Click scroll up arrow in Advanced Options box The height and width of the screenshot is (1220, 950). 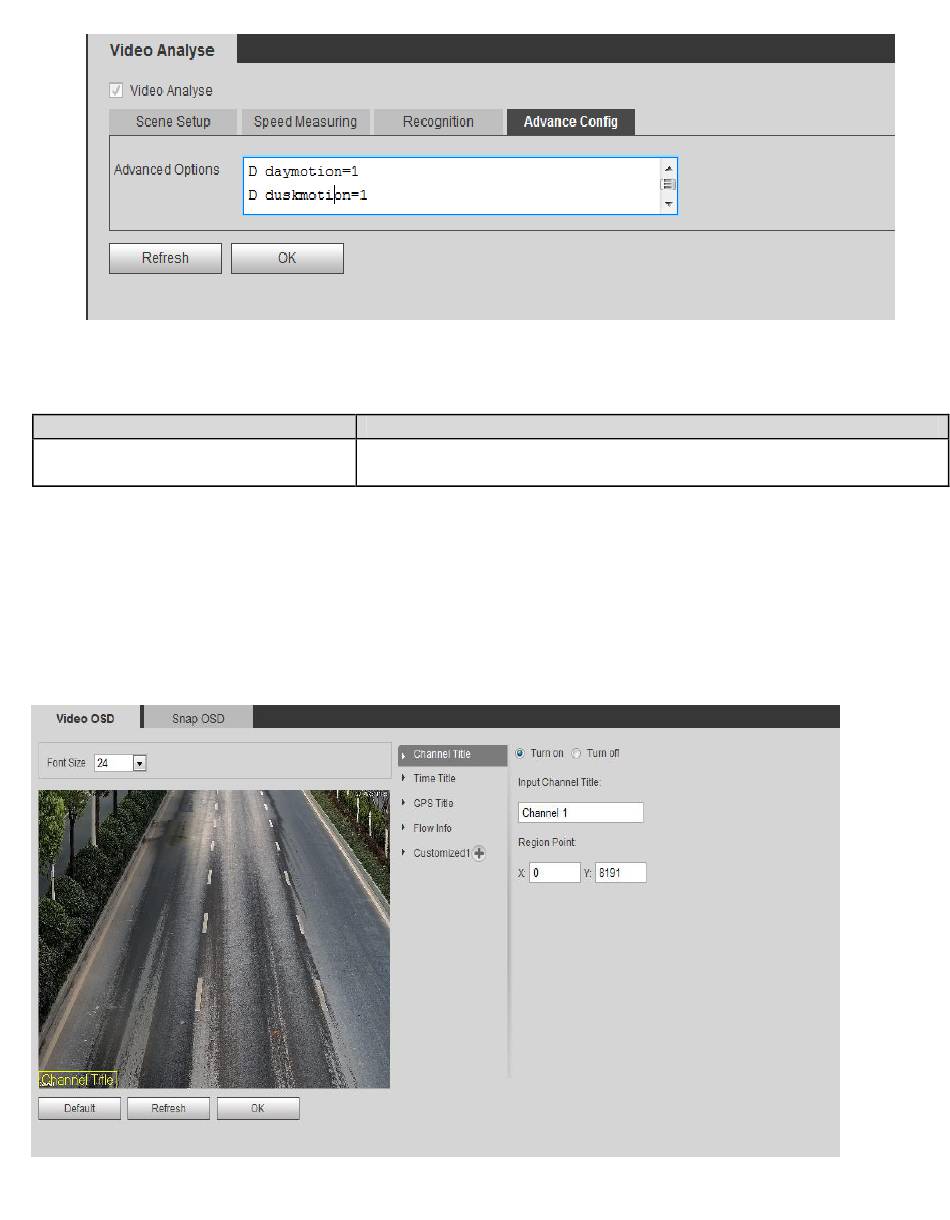click(x=669, y=168)
